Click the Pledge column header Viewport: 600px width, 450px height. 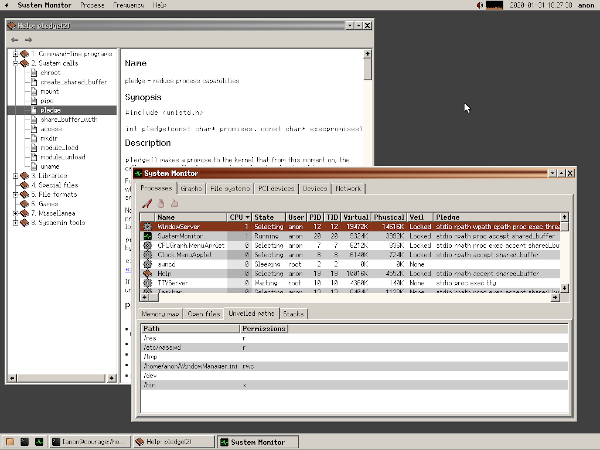(497, 217)
